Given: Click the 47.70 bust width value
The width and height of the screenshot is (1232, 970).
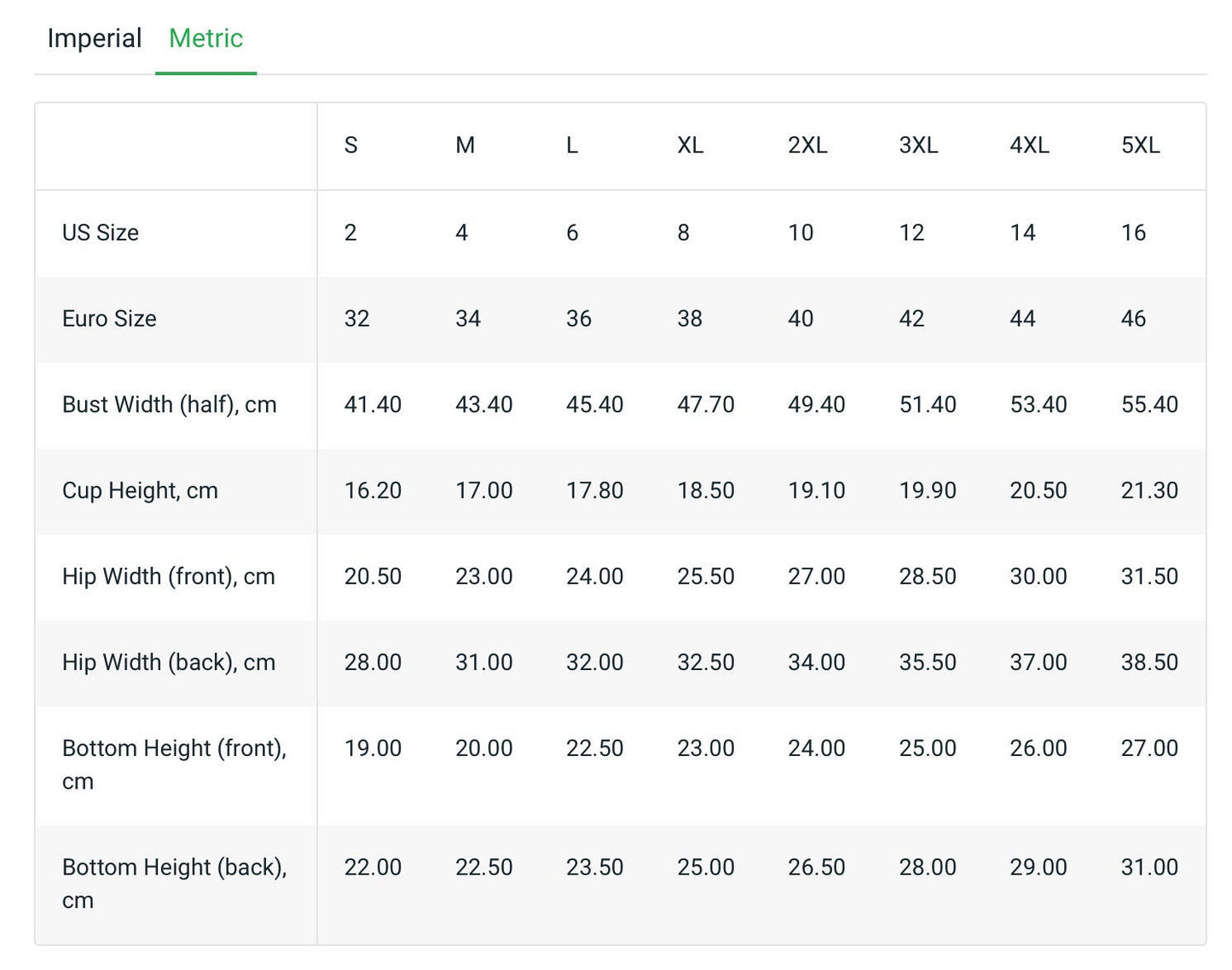Looking at the screenshot, I should [705, 405].
